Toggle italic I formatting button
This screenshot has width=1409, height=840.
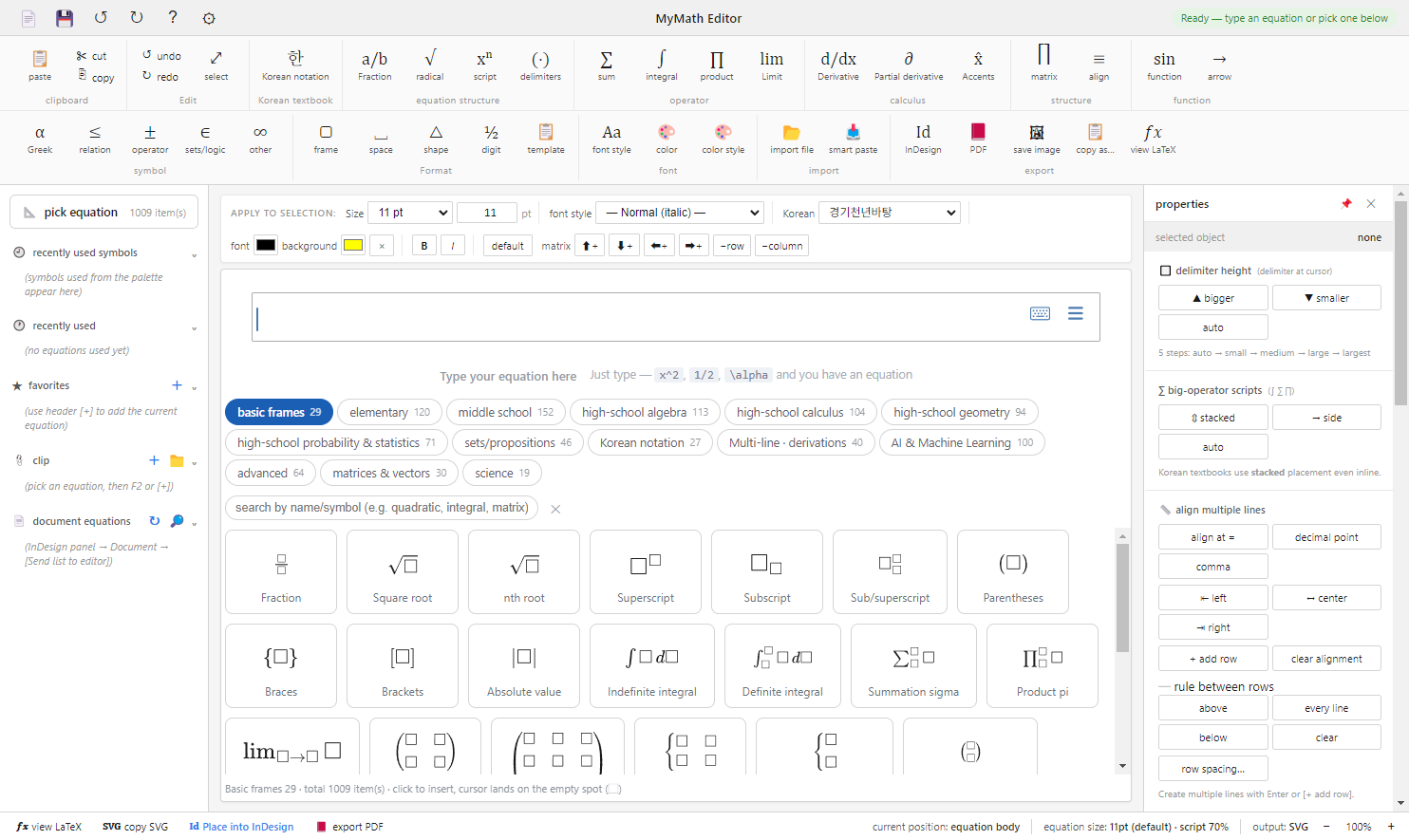coord(453,246)
